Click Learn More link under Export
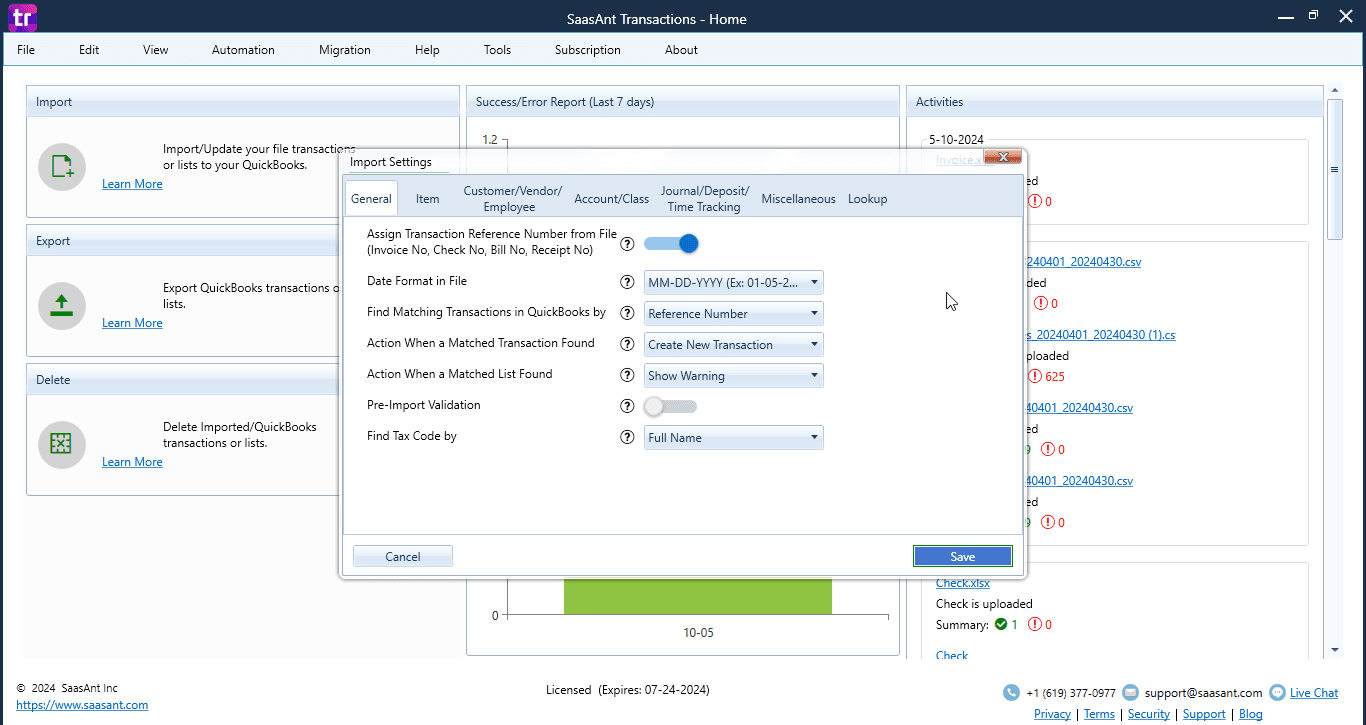Viewport: 1366px width, 725px height. pos(132,323)
